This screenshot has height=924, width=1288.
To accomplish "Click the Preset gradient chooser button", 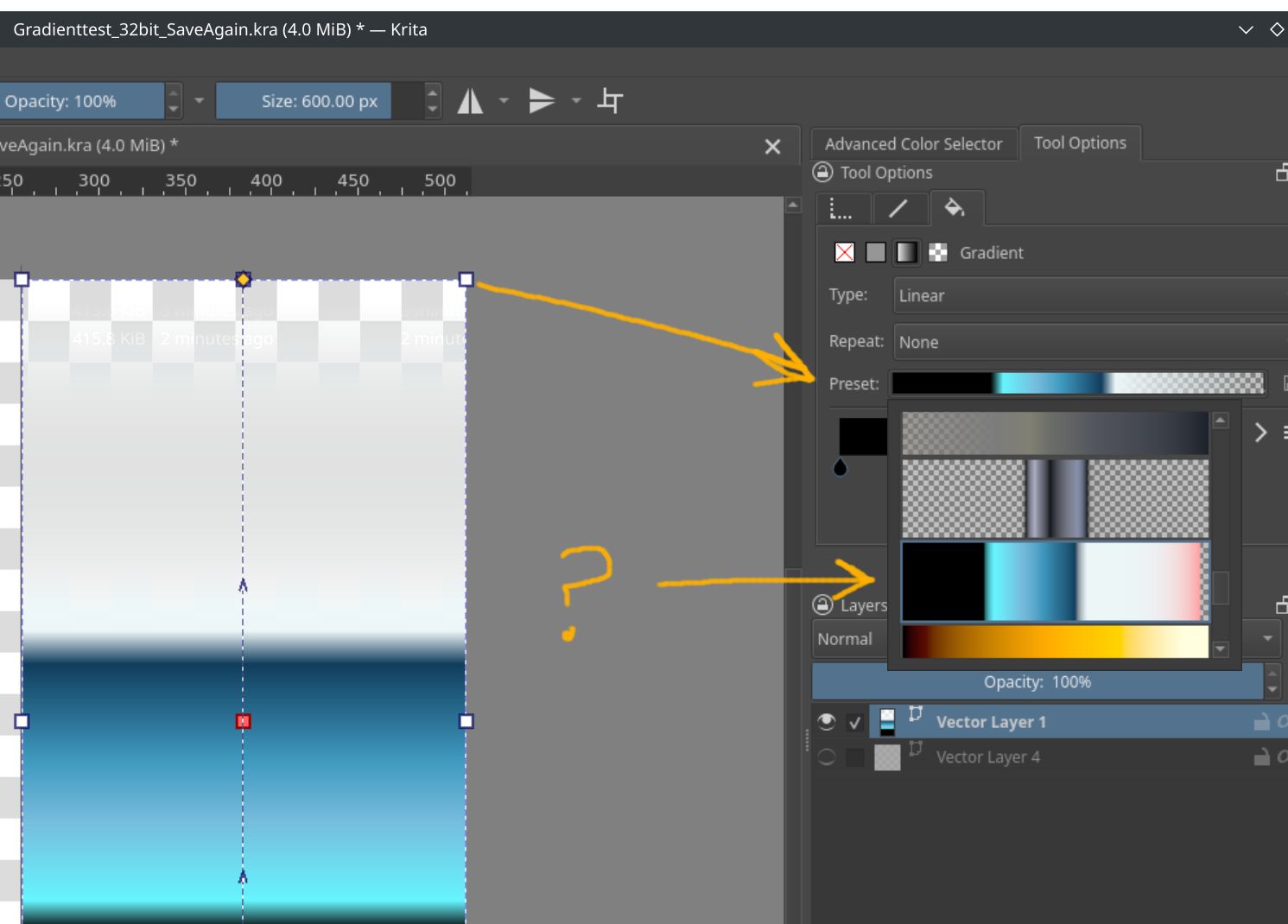I will [x=1077, y=383].
